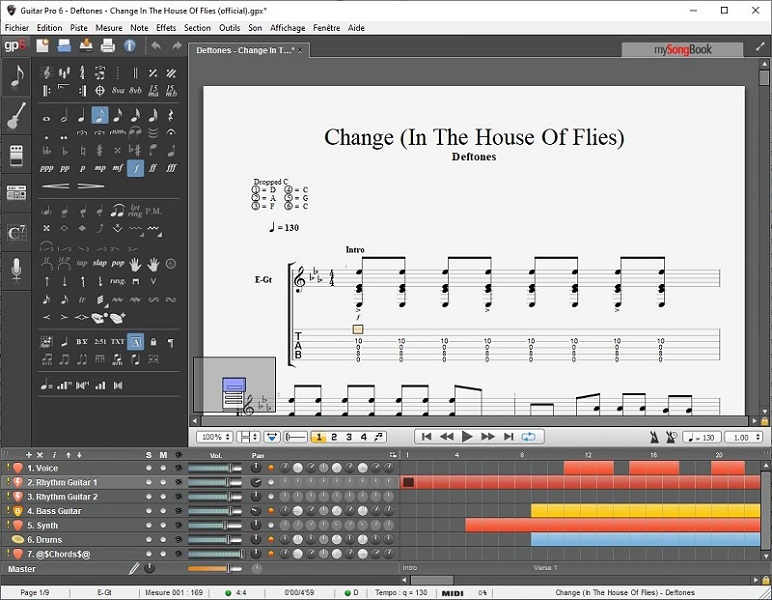772x600 pixels.
Task: Select fortissimo ff dynamic
Action: tap(153, 168)
